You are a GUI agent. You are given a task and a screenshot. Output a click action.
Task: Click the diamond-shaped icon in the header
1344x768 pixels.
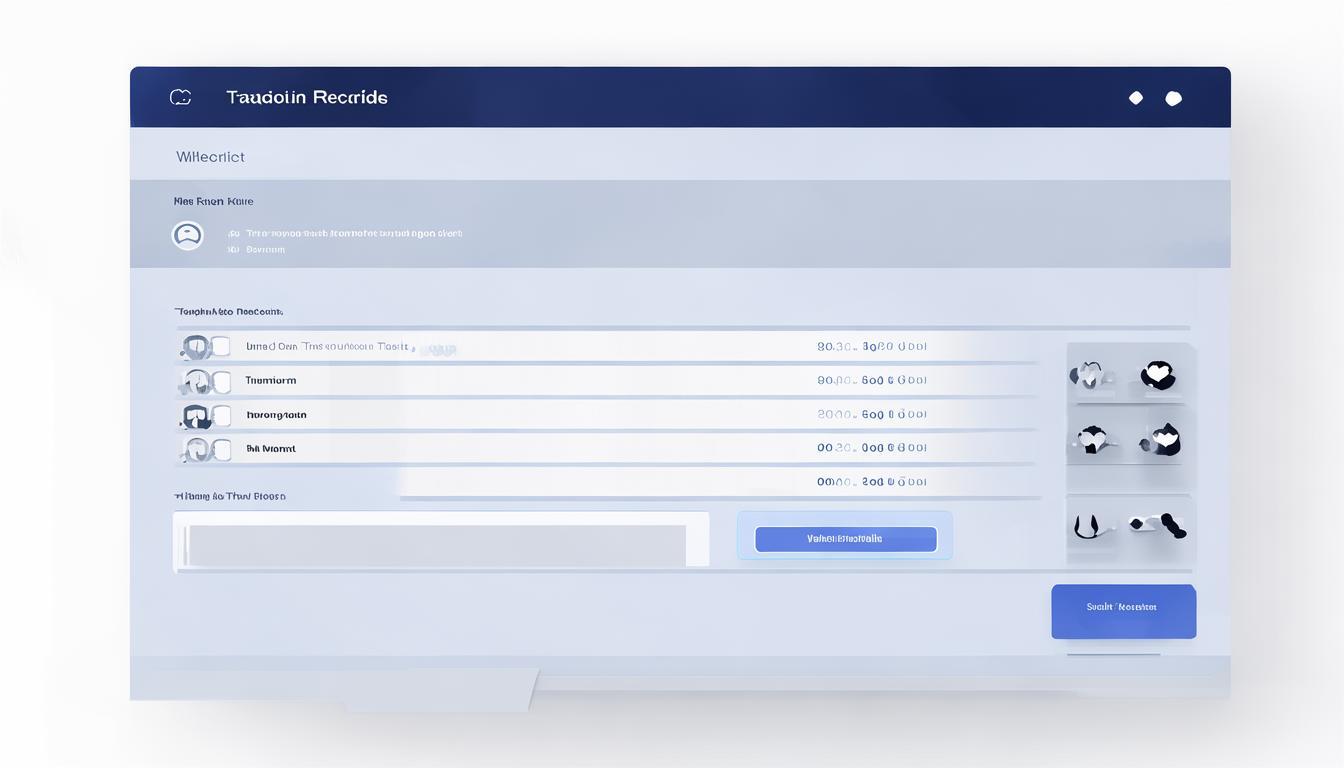1135,98
